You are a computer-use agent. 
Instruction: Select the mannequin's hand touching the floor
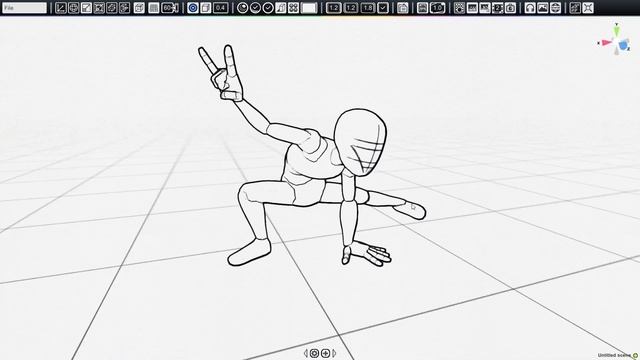tap(366, 253)
